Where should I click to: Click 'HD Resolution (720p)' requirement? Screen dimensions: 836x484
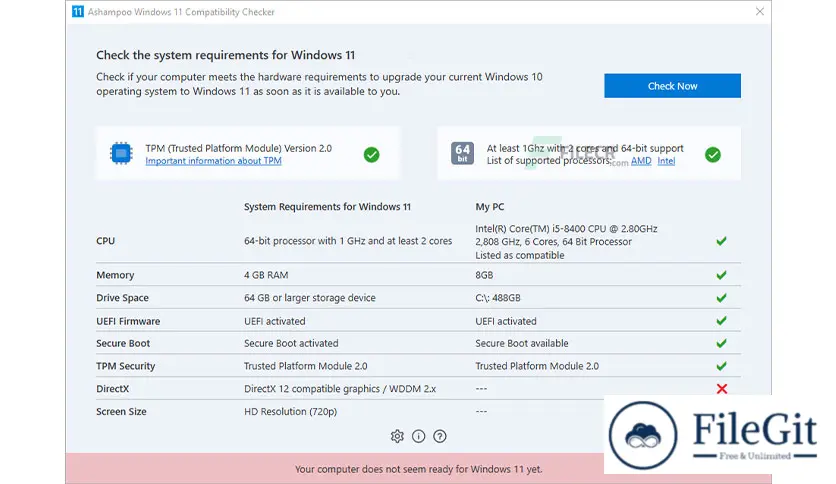point(291,412)
